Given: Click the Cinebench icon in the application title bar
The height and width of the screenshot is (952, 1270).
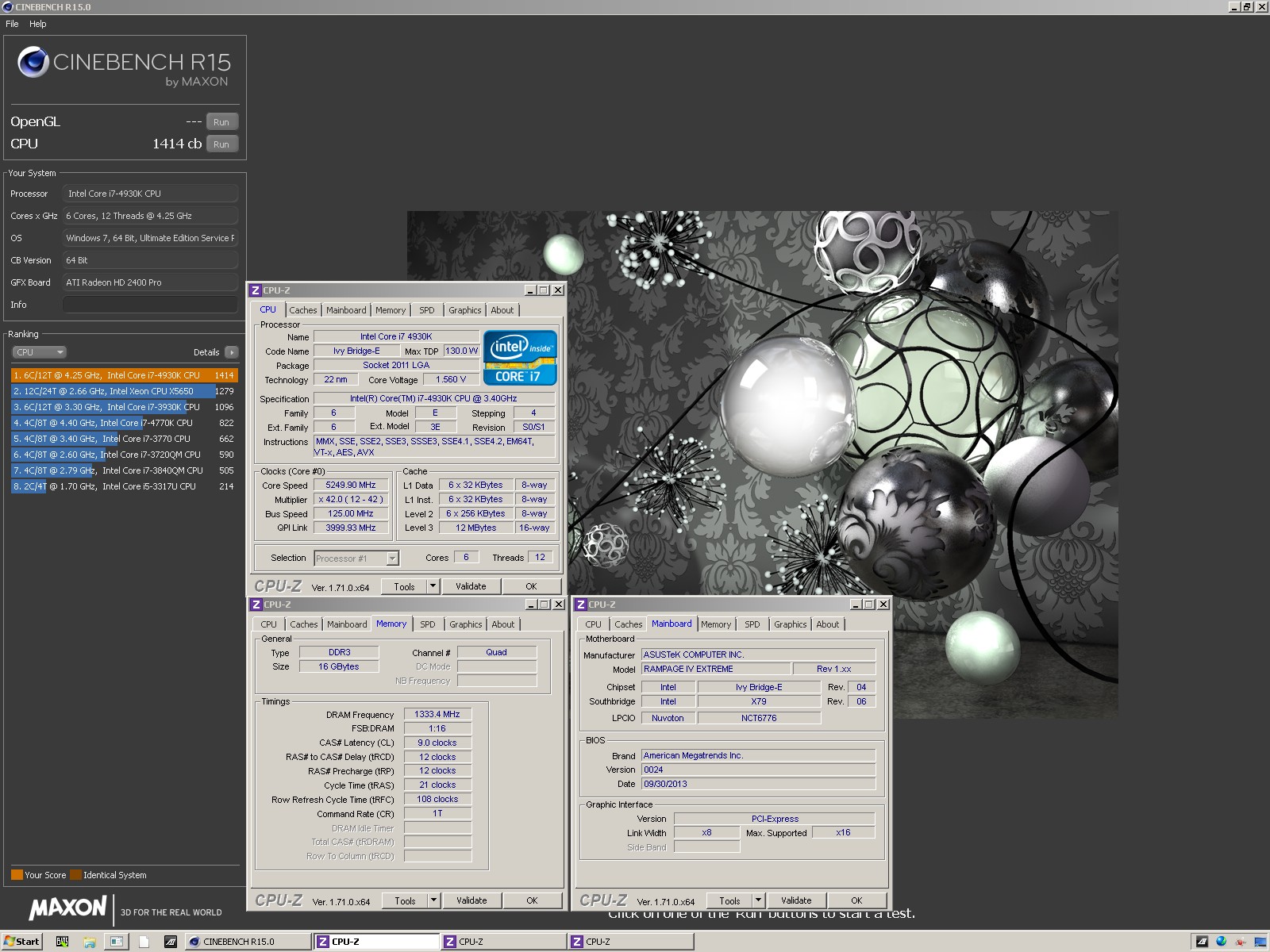Looking at the screenshot, I should click(8, 7).
